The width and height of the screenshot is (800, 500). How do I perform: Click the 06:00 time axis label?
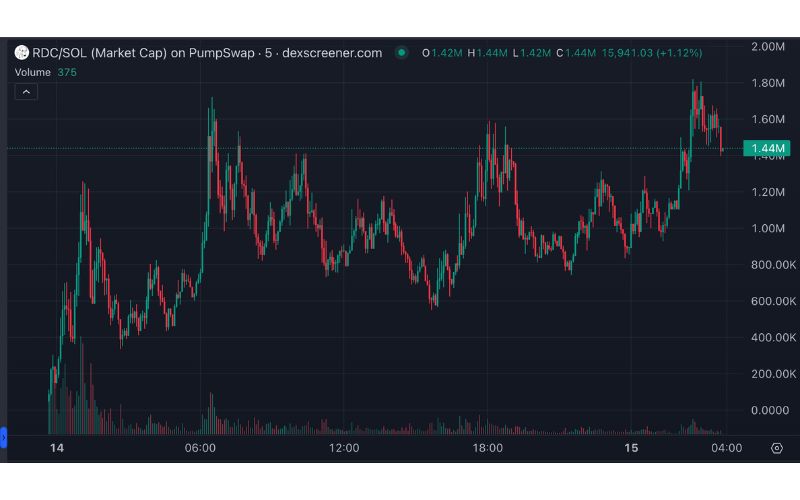click(x=200, y=448)
